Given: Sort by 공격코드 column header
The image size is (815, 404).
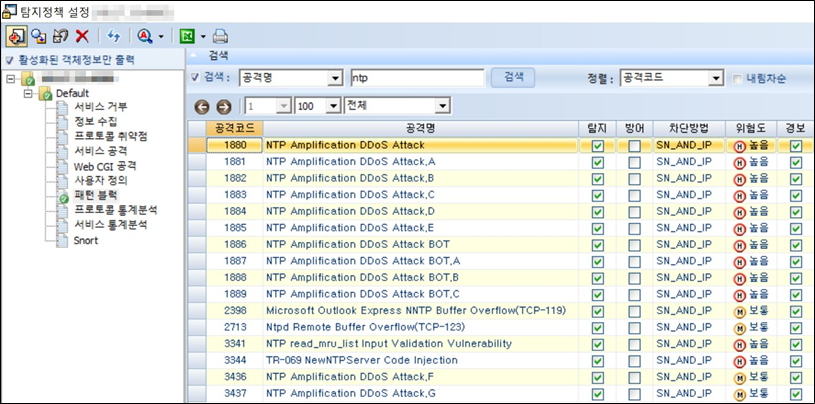Looking at the screenshot, I should [235, 128].
